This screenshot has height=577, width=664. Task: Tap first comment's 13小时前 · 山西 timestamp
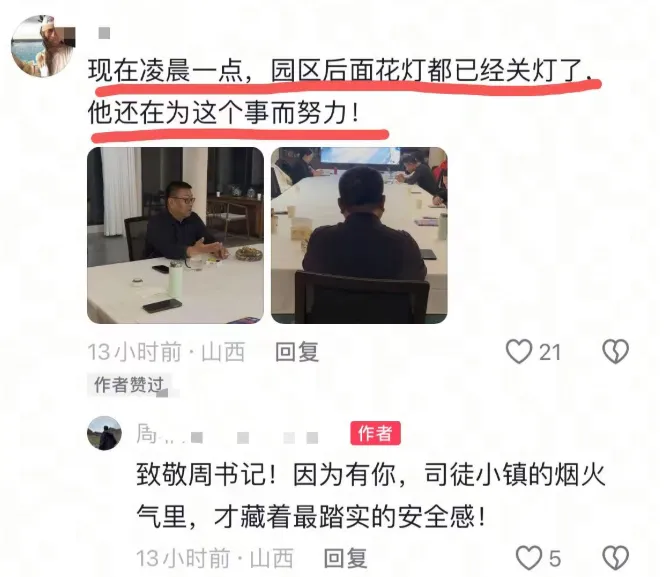pos(166,352)
